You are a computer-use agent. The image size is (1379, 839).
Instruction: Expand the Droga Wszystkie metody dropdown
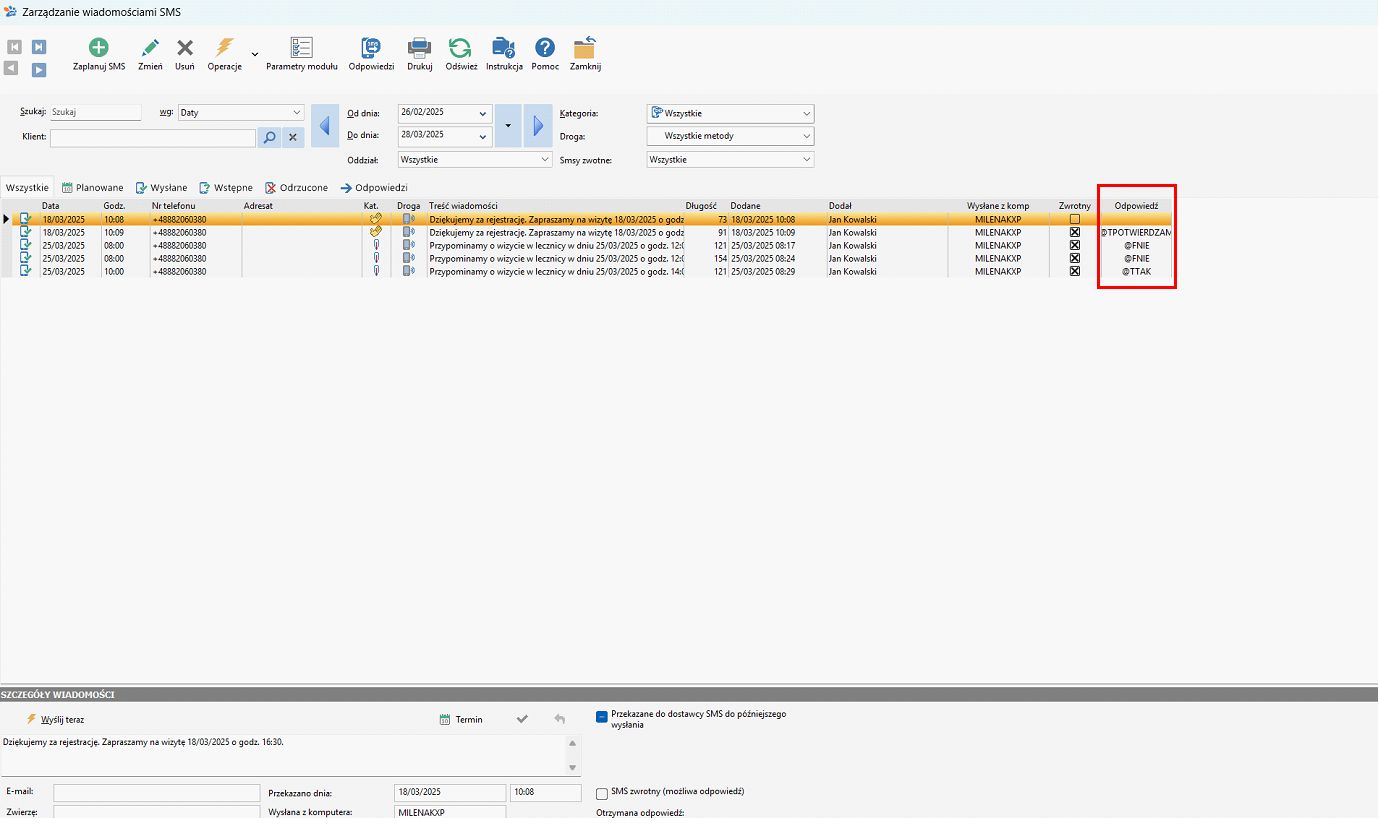pyautogui.click(x=807, y=136)
